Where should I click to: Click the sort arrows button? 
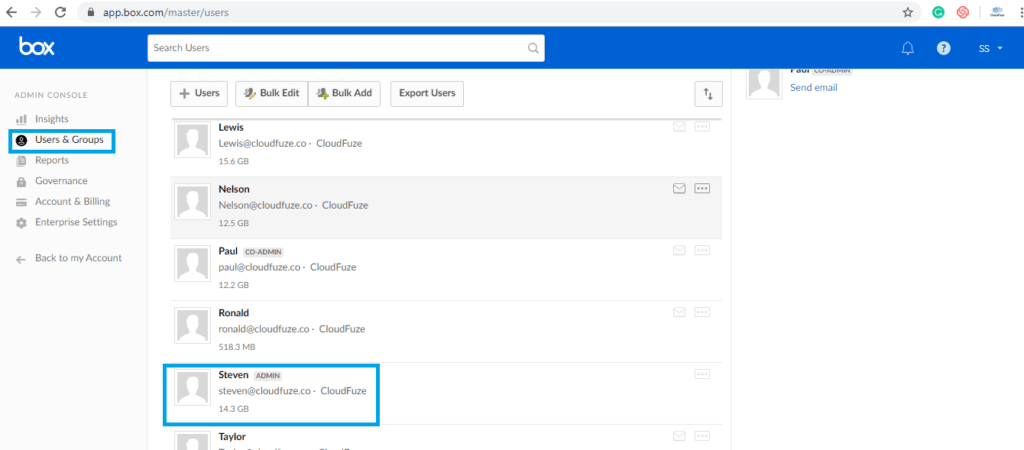pos(709,94)
